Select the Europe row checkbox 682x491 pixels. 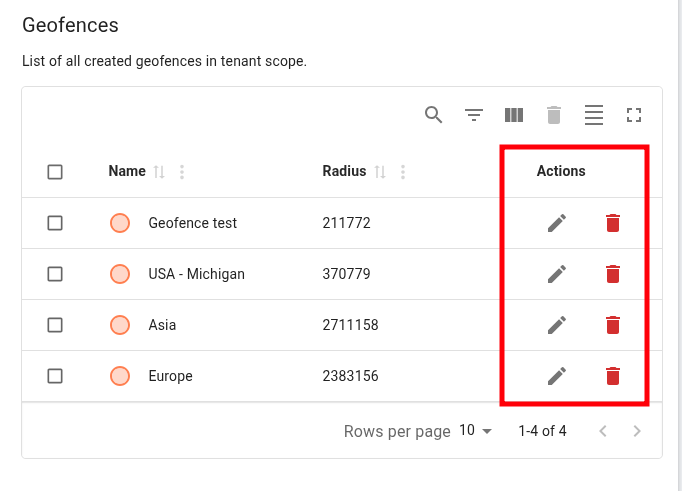[x=55, y=376]
